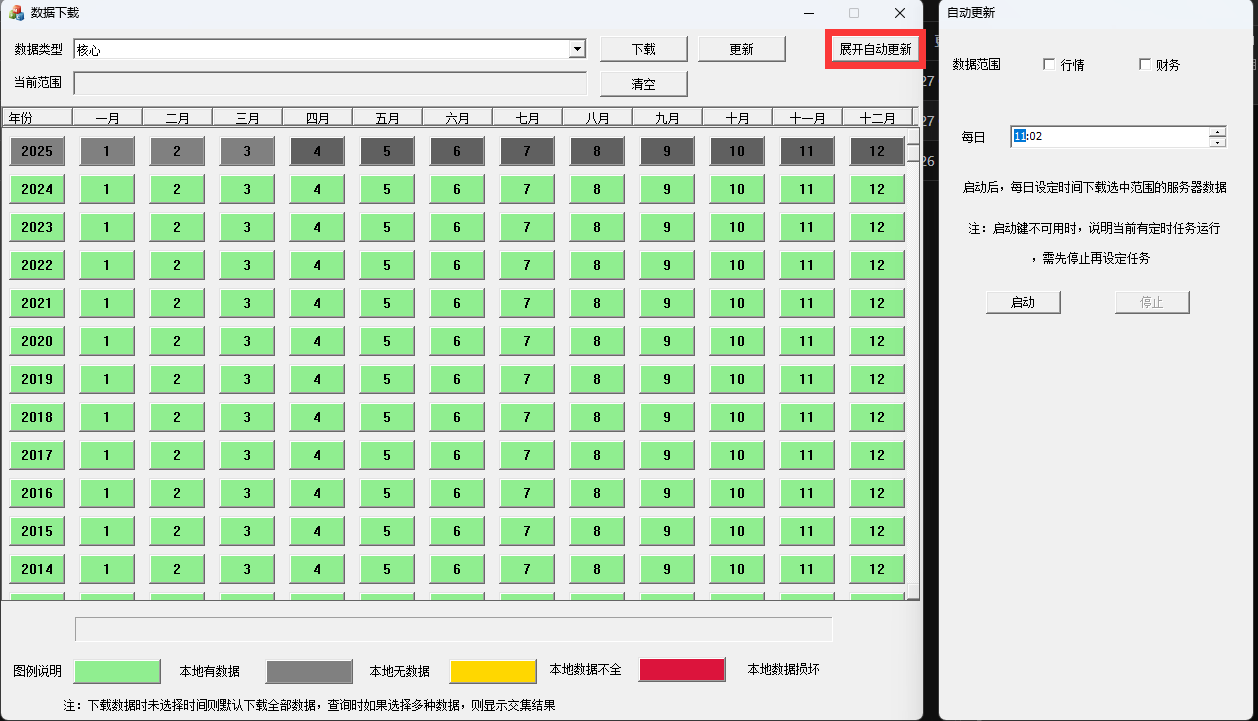This screenshot has height=721, width=1258.
Task: Click the 更新 button
Action: [x=741, y=49]
